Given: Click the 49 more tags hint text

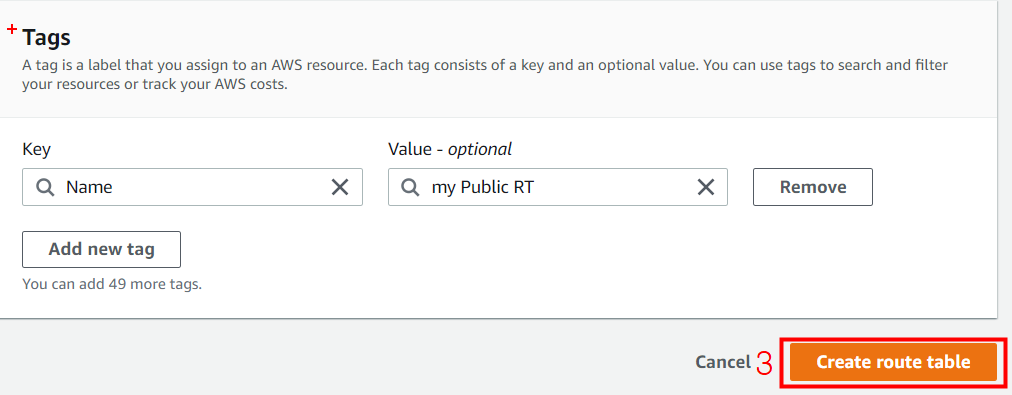Looking at the screenshot, I should click(112, 284).
